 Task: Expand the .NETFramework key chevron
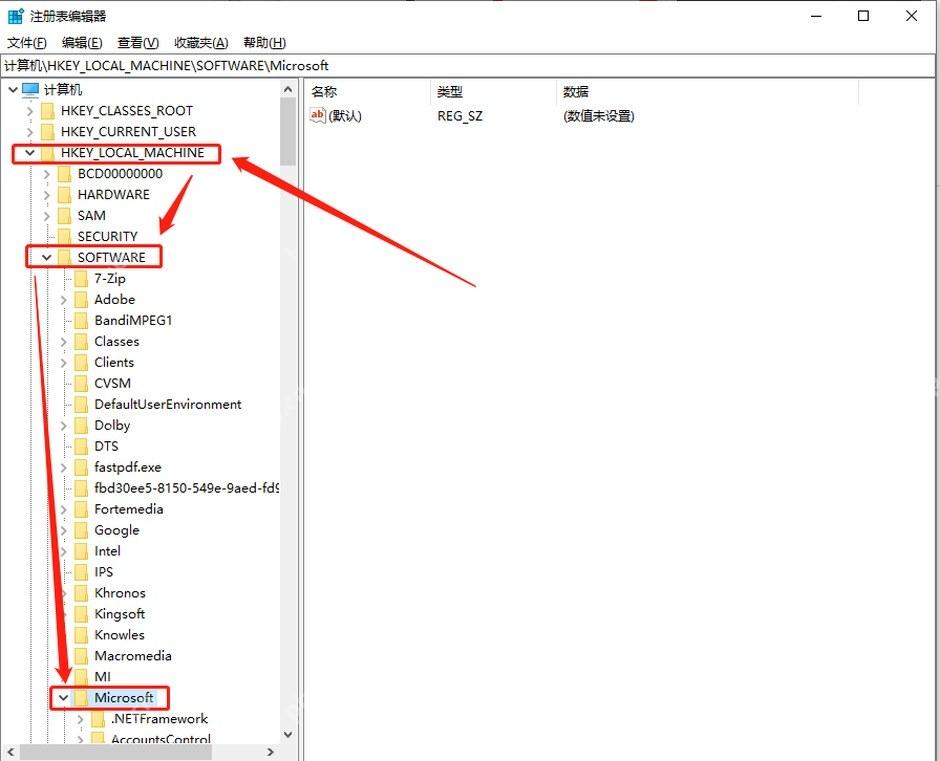pyautogui.click(x=80, y=718)
